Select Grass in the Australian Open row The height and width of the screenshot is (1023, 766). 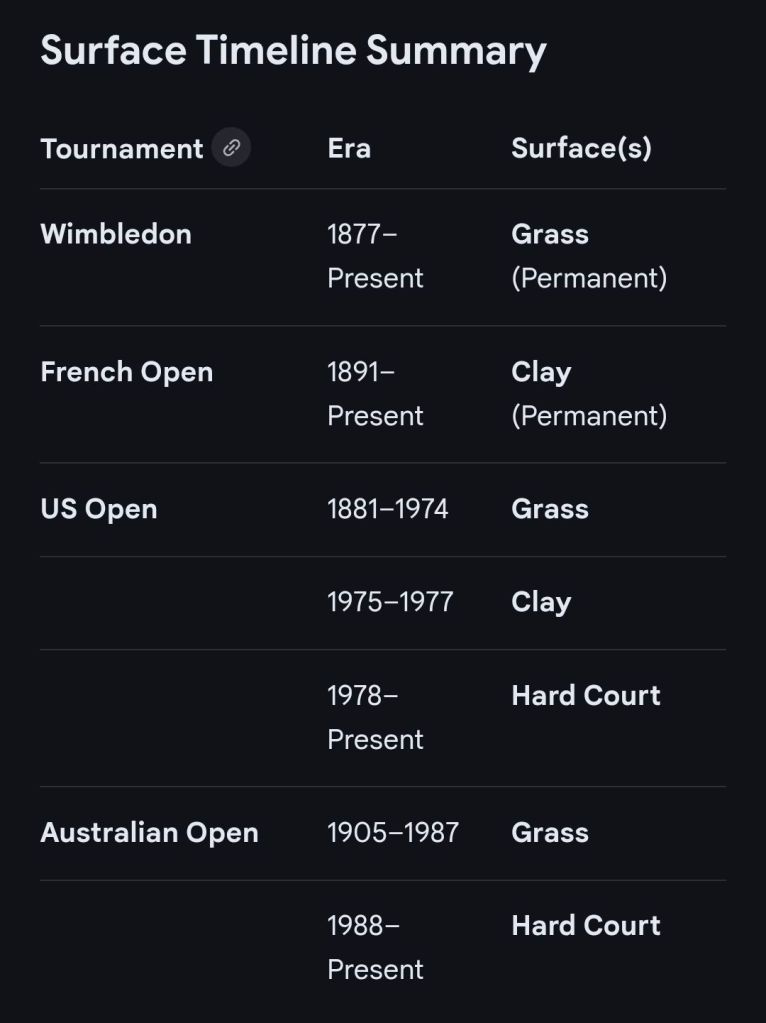[x=550, y=833]
